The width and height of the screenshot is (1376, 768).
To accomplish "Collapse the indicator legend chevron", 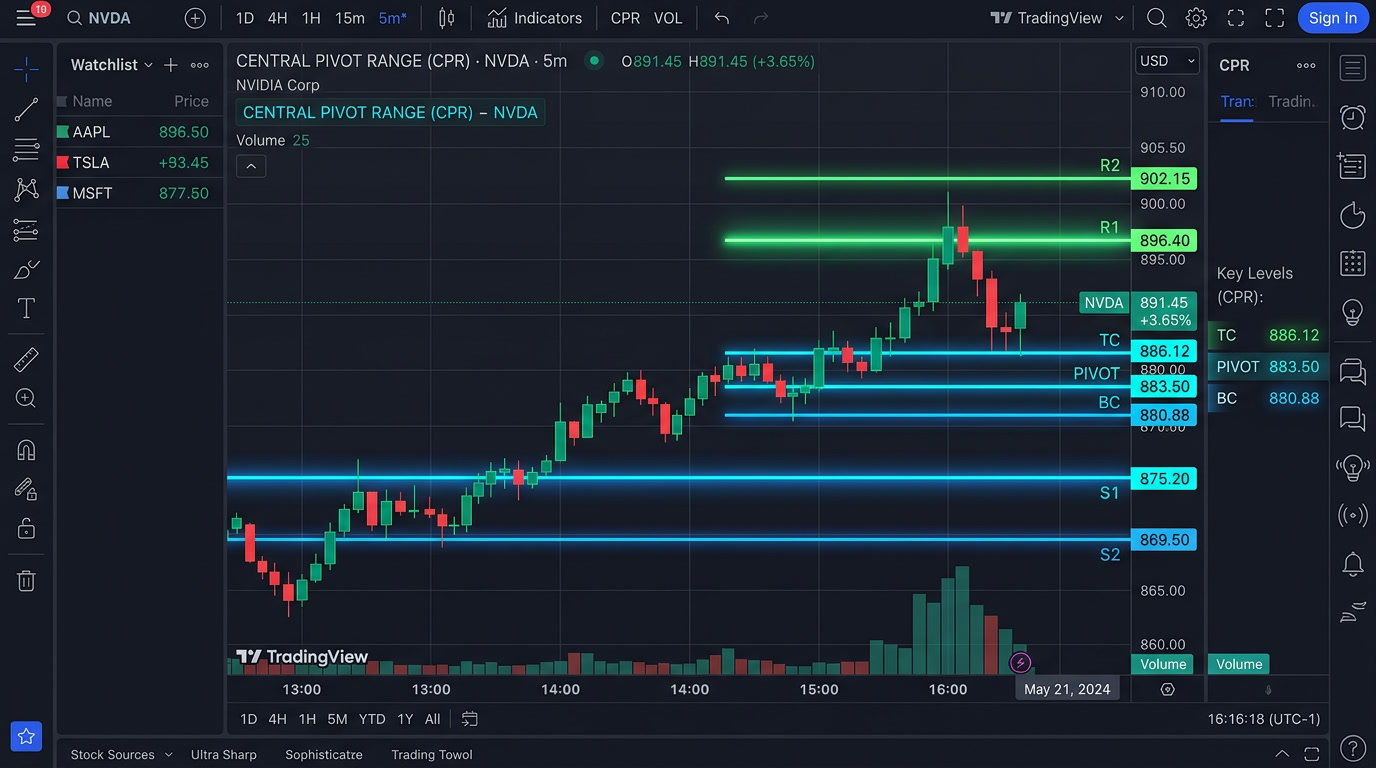I will (251, 166).
